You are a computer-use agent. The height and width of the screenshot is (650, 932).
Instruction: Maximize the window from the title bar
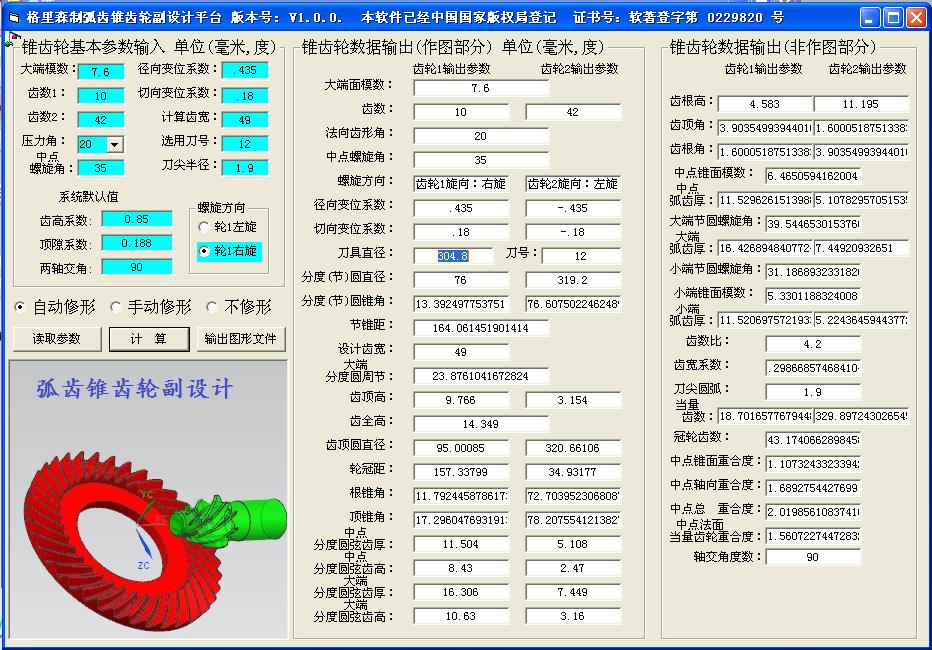893,18
